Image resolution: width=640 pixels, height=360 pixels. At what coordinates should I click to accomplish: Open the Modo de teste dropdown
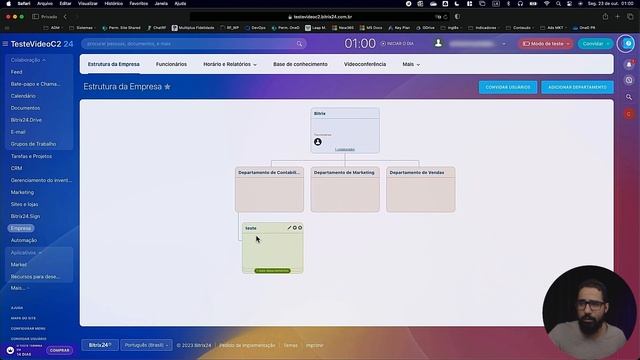coord(546,44)
